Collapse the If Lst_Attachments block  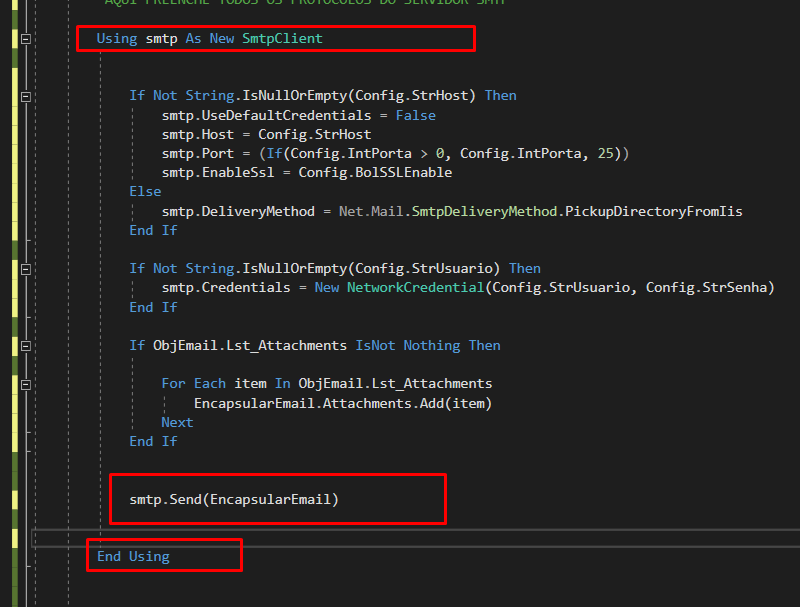point(26,346)
